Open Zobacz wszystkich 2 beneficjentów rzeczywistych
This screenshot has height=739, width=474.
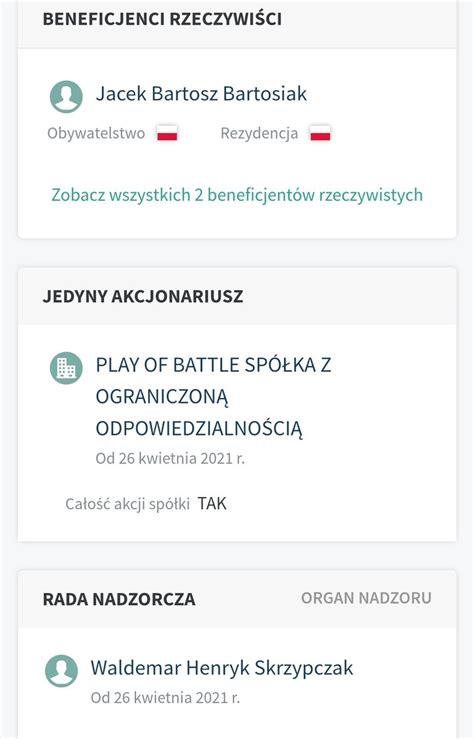[237, 195]
